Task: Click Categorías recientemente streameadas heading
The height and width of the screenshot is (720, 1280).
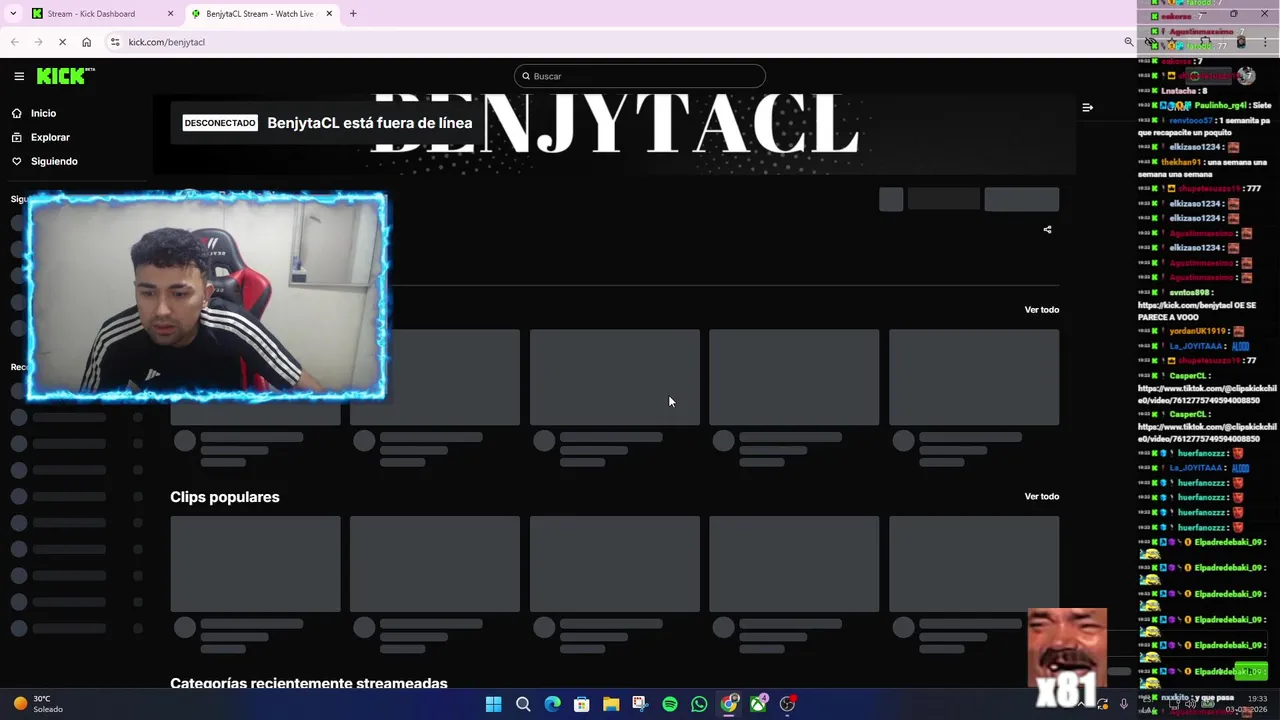Action: pyautogui.click(x=309, y=684)
